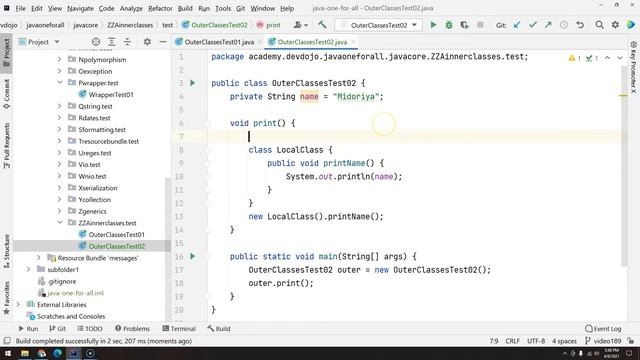
Task: Hide the Project panel with minus icon
Action: pyautogui.click(x=162, y=42)
